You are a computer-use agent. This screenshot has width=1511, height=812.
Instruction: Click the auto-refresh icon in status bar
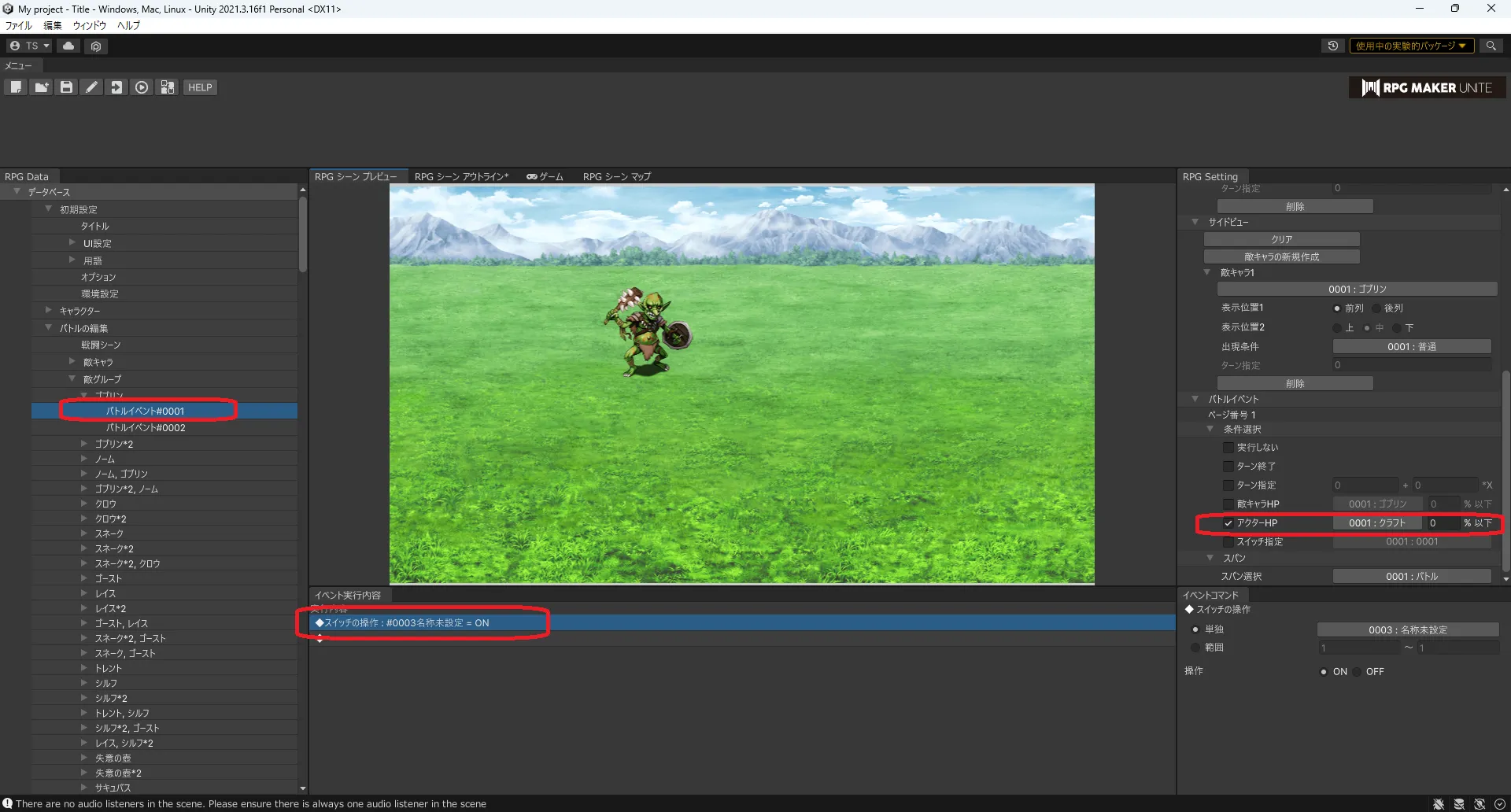(1480, 803)
